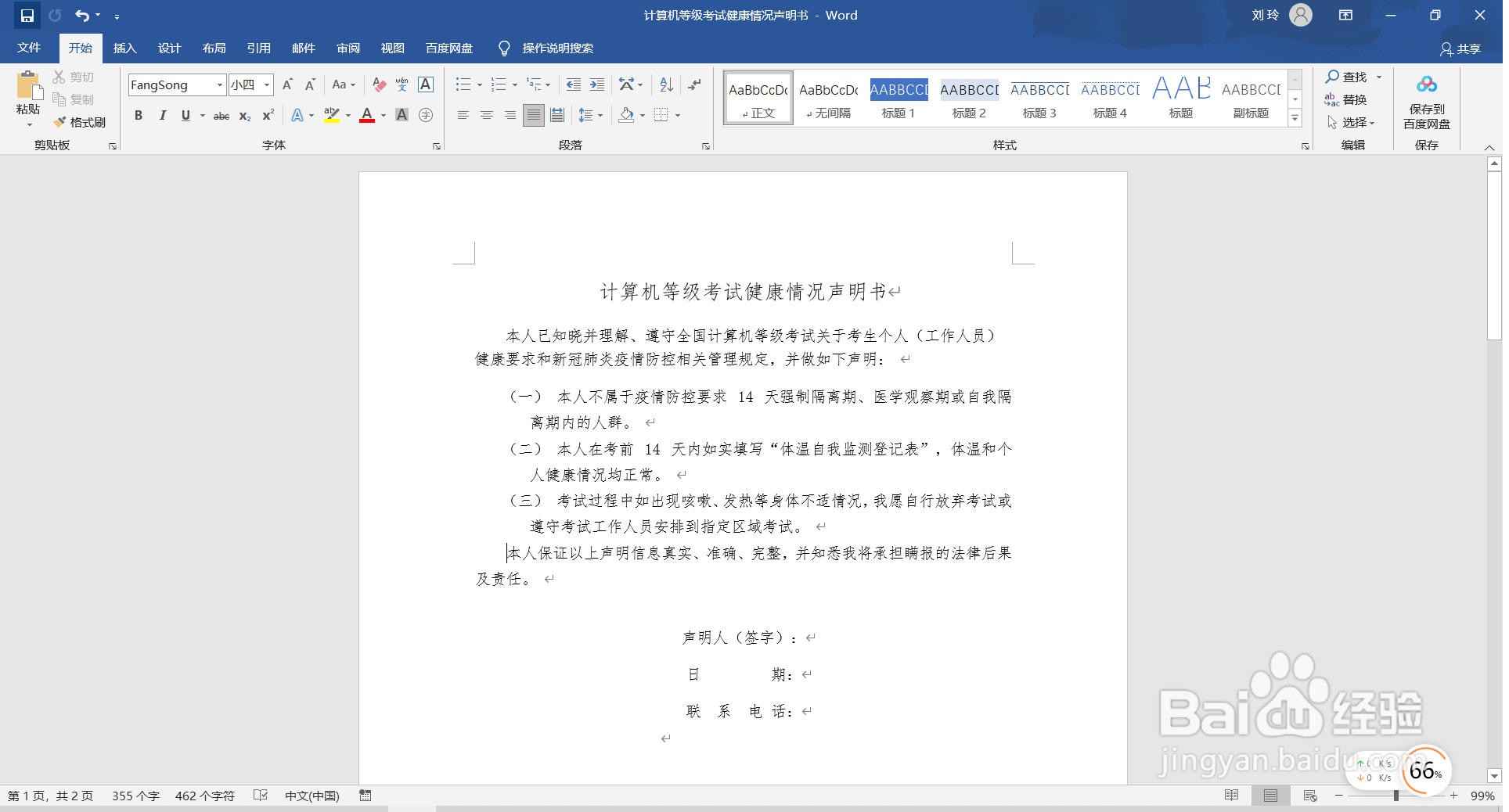Image resolution: width=1509 pixels, height=812 pixels.
Task: Show or hide paragraph marks
Action: tap(694, 84)
